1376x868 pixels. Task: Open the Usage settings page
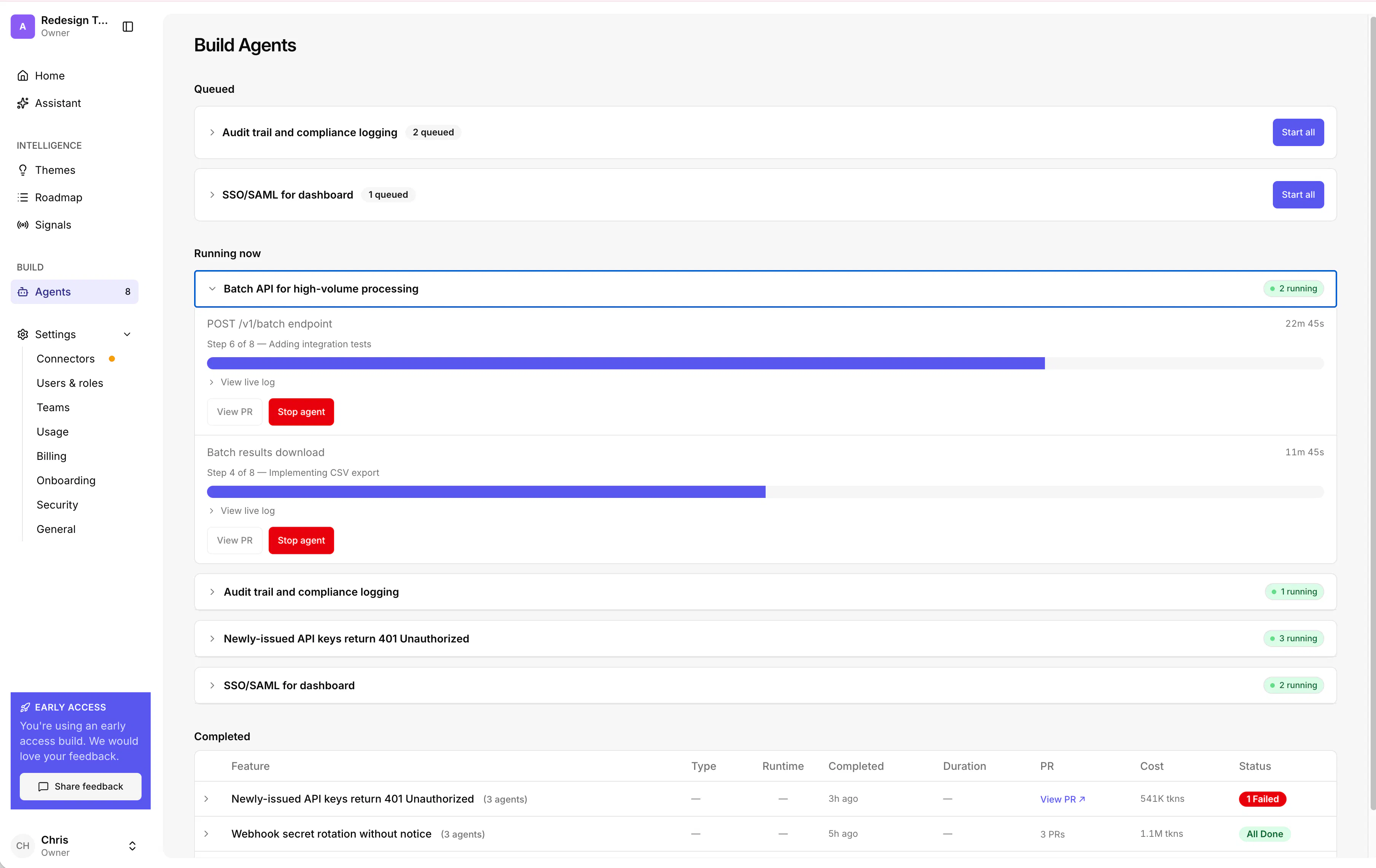(x=53, y=432)
